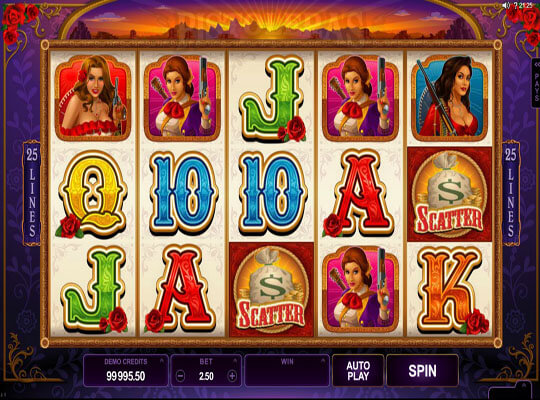540x400 pixels.
Task: Click the Scatter money bag on reel three
Action: pos(271,289)
